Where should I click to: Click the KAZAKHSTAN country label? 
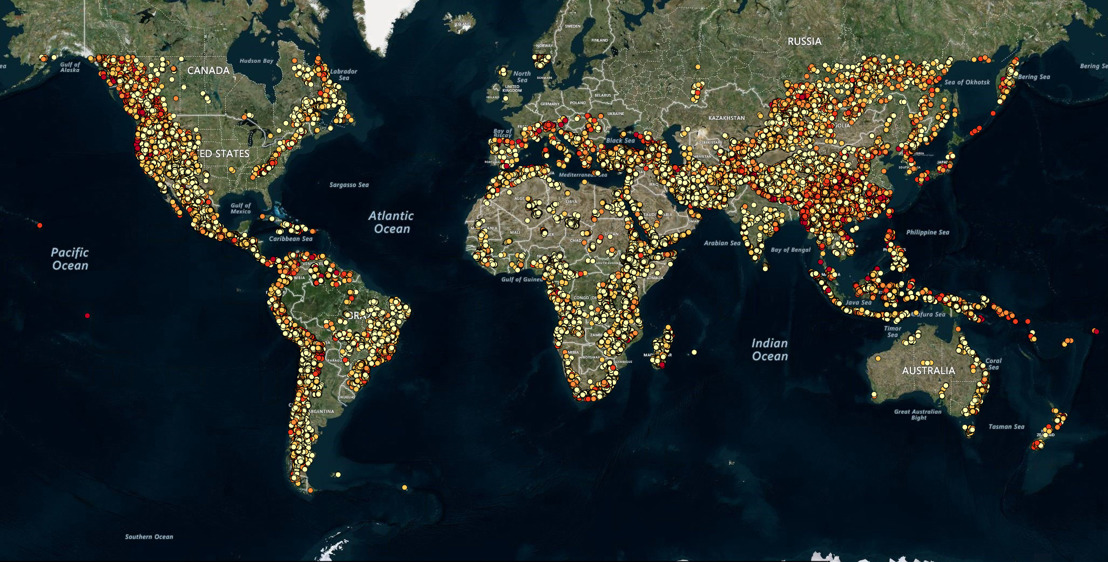click(x=726, y=117)
